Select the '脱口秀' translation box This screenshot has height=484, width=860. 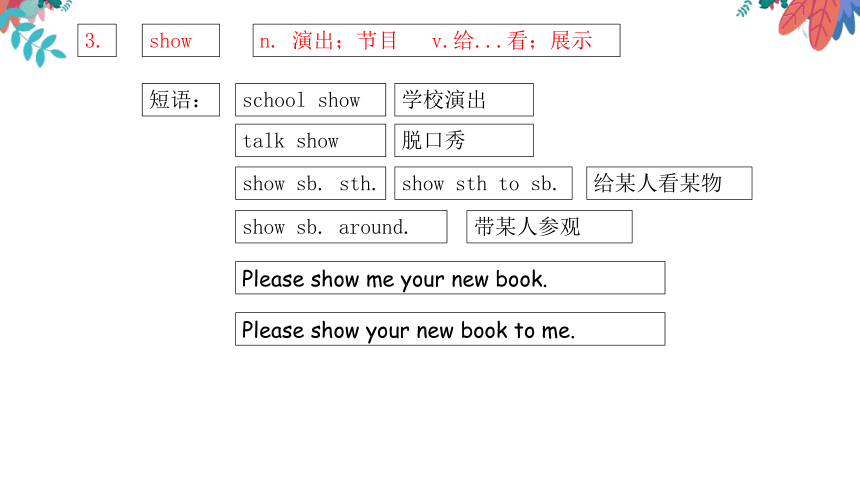click(x=463, y=140)
